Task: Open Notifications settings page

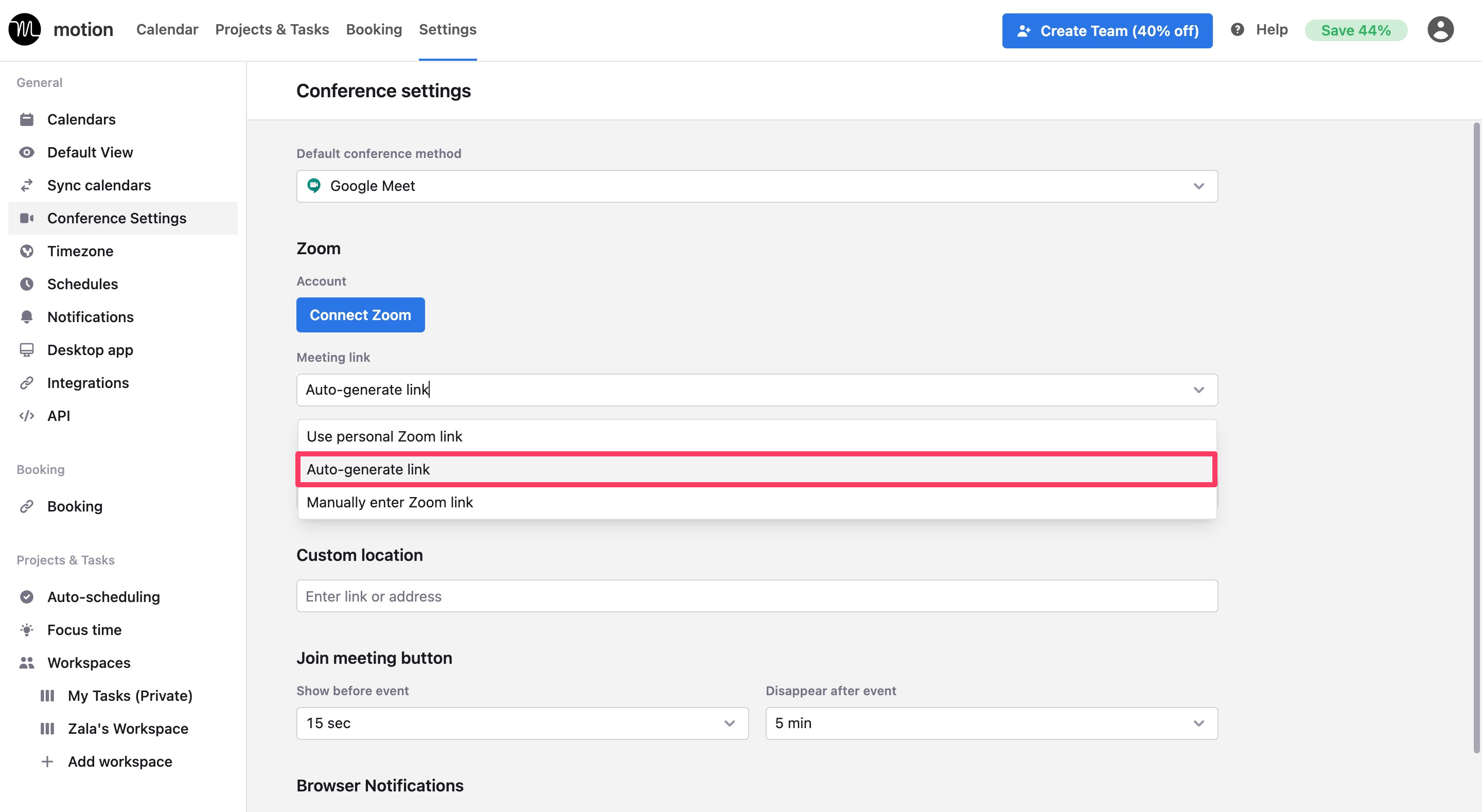Action: coord(122,317)
